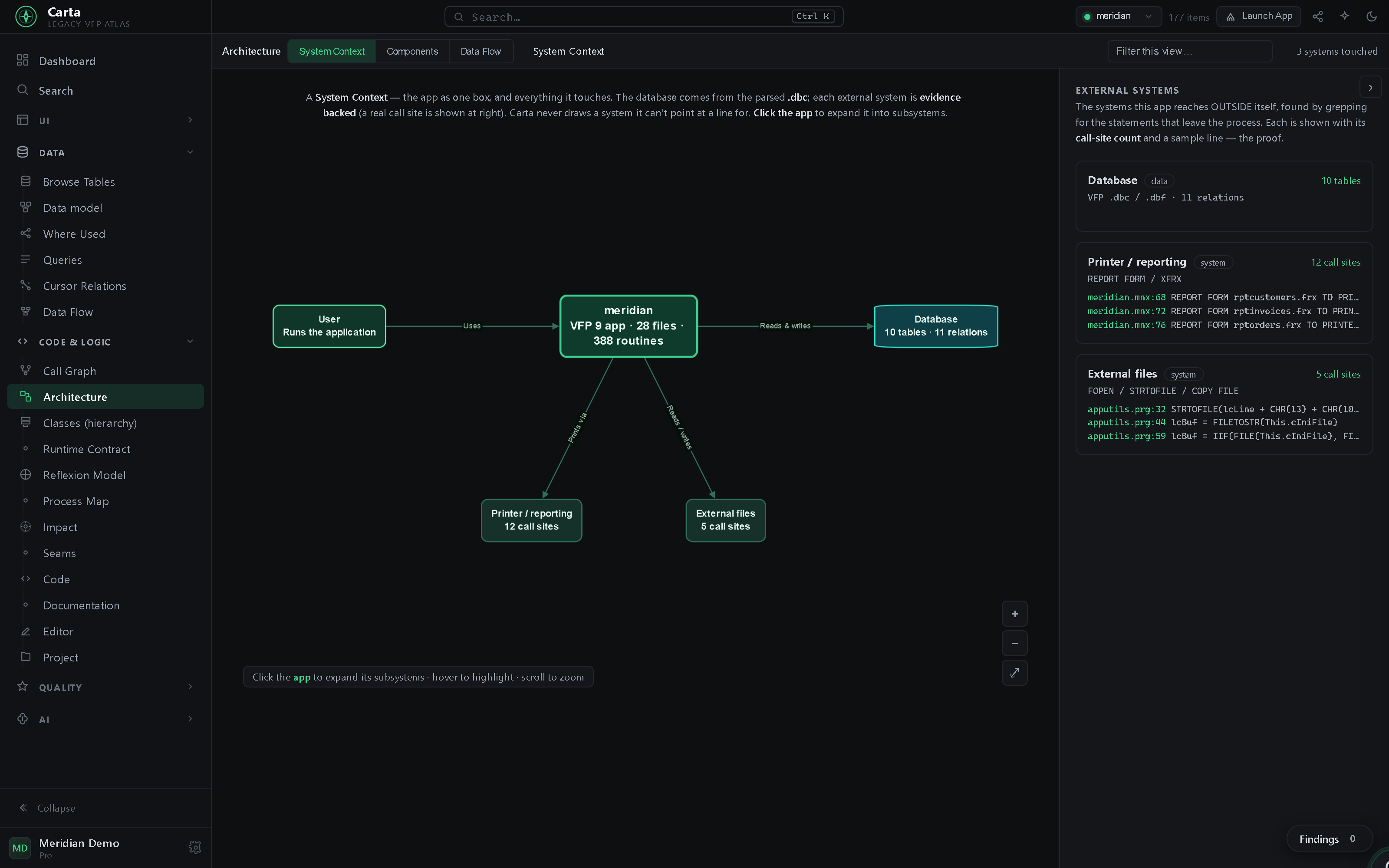Expand the UI section
Image resolution: width=1389 pixels, height=868 pixels.
[x=105, y=120]
